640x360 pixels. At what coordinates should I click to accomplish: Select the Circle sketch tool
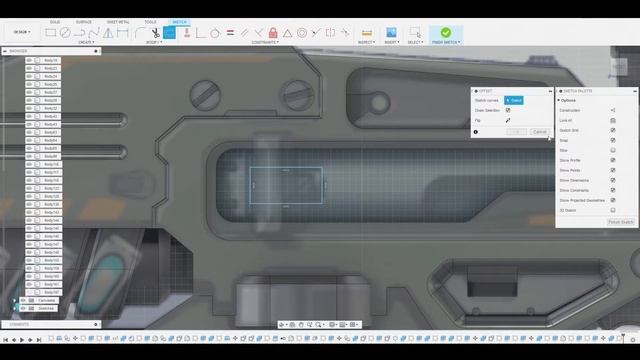pyautogui.click(x=65, y=33)
